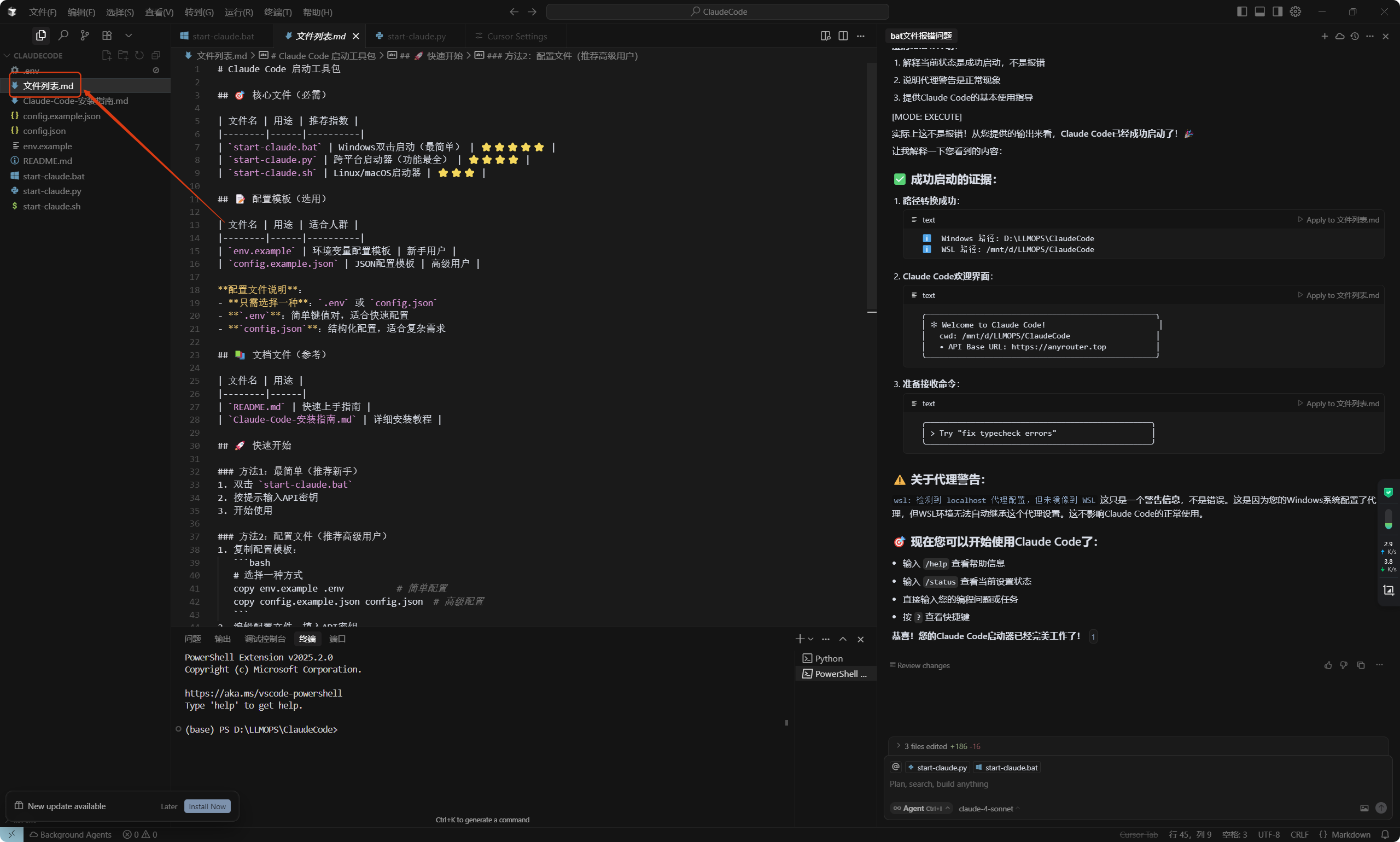Open Source Control view icon
1400x842 pixels.
coord(85,35)
